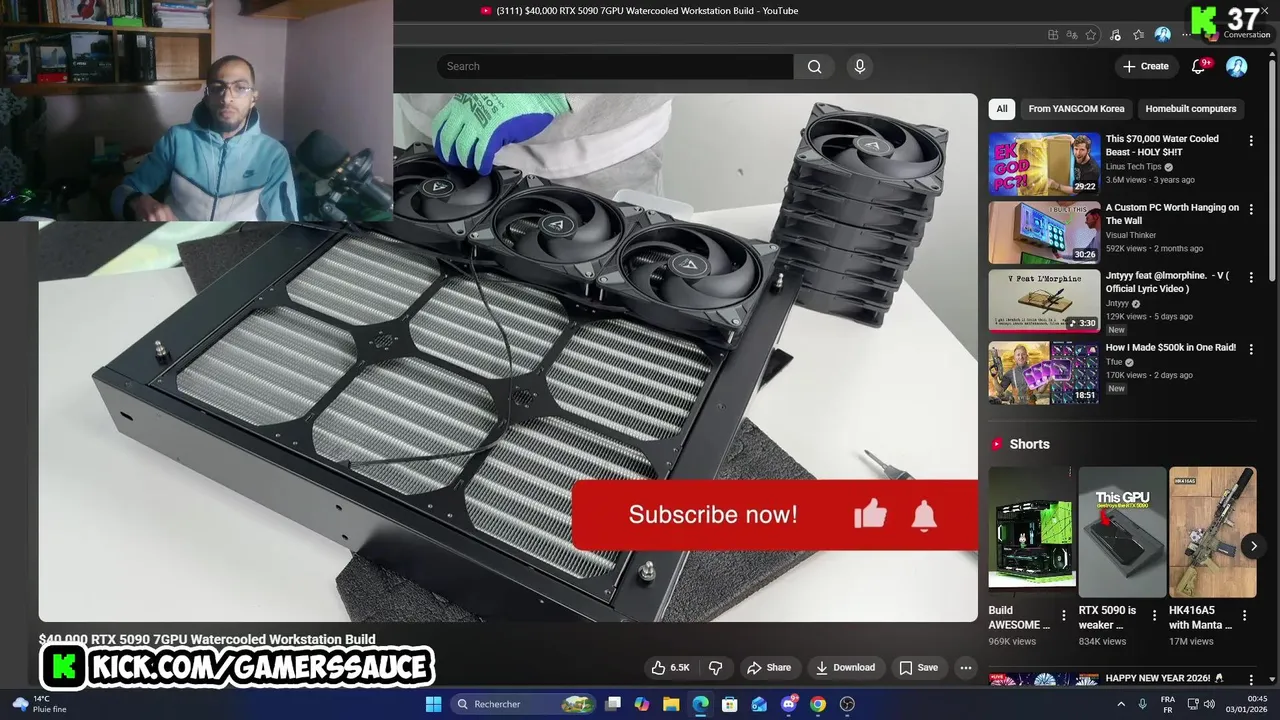Open Build AWESOME short thumbnail
Viewport: 1280px width, 720px height.
click(x=1032, y=532)
